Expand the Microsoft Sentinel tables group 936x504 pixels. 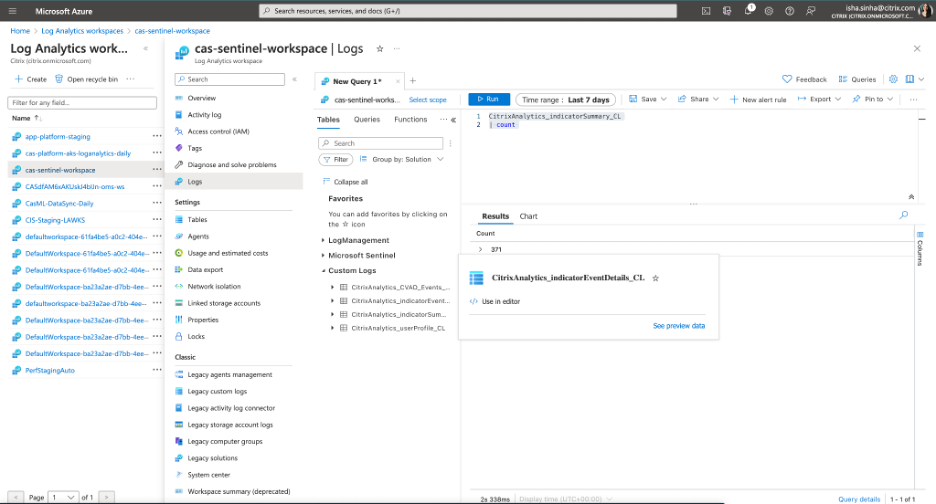click(323, 256)
